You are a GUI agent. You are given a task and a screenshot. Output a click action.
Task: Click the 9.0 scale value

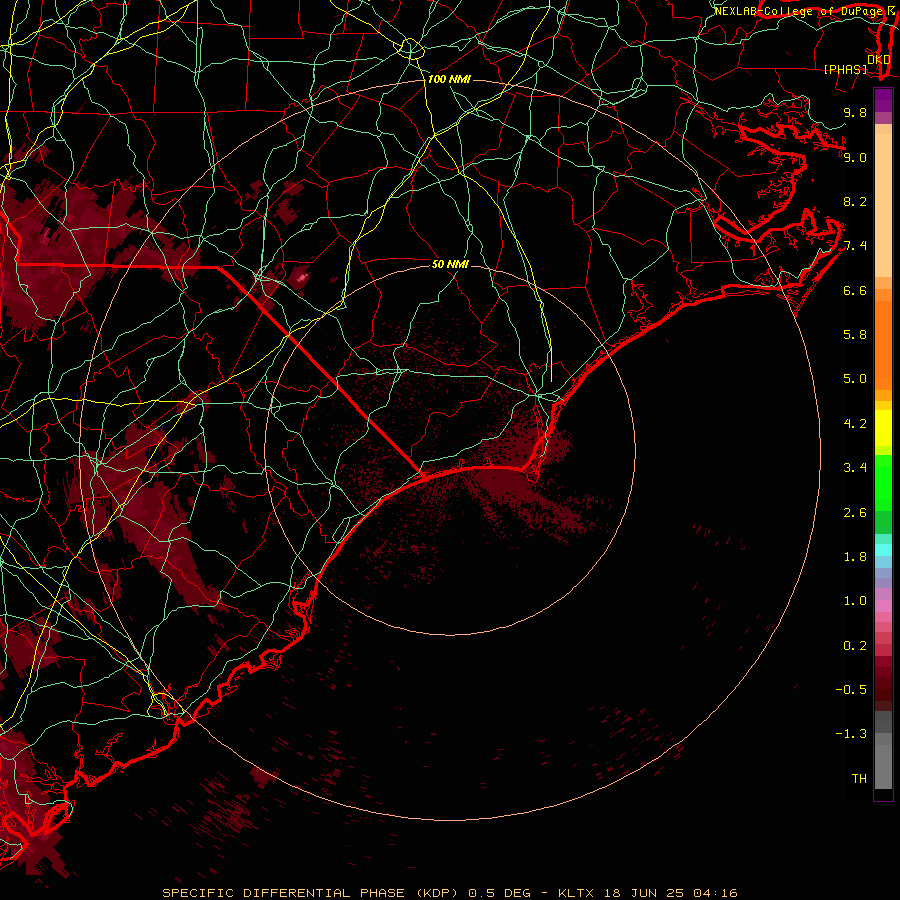855,157
